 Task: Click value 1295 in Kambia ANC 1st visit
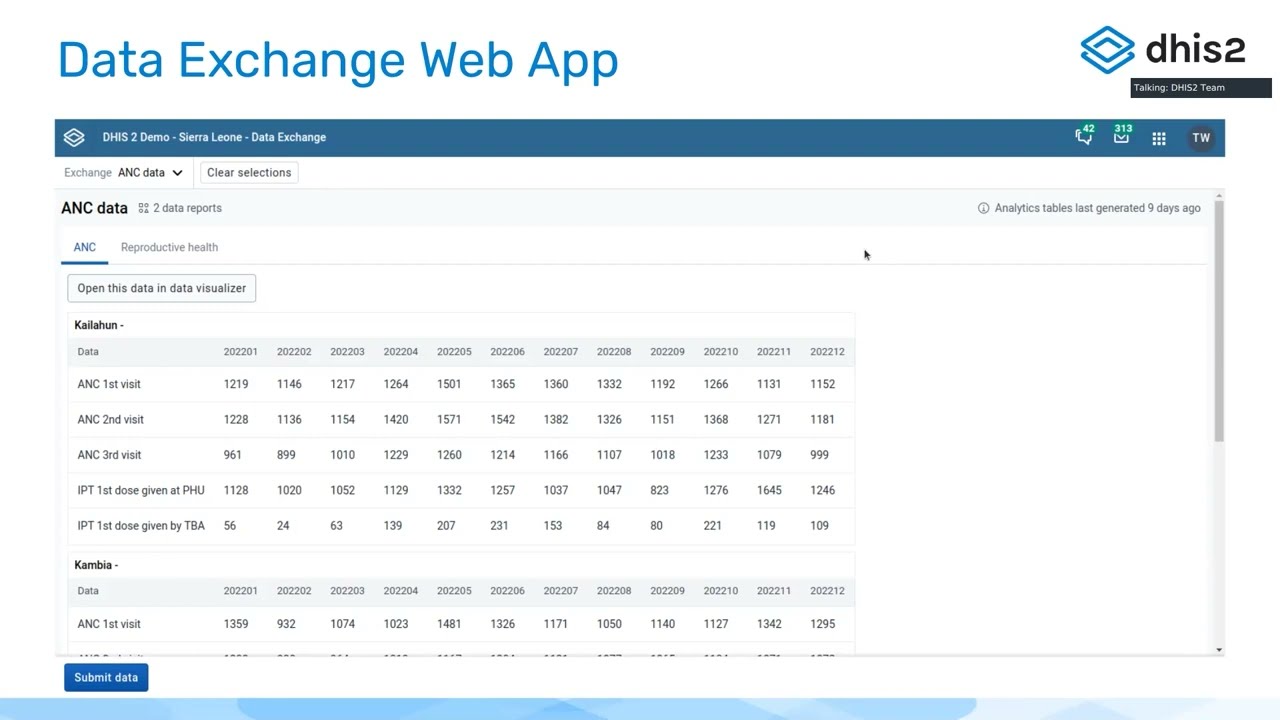pyautogui.click(x=822, y=624)
